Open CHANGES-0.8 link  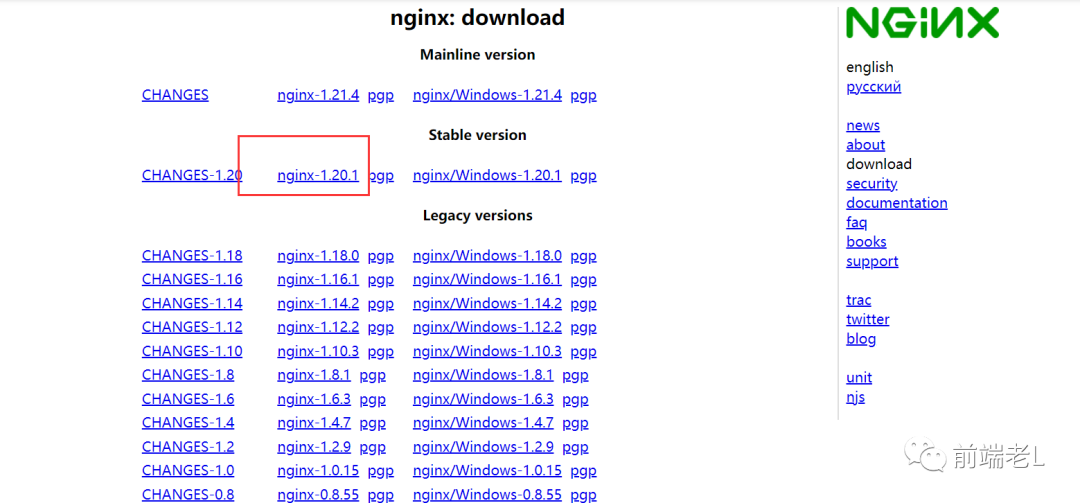188,494
